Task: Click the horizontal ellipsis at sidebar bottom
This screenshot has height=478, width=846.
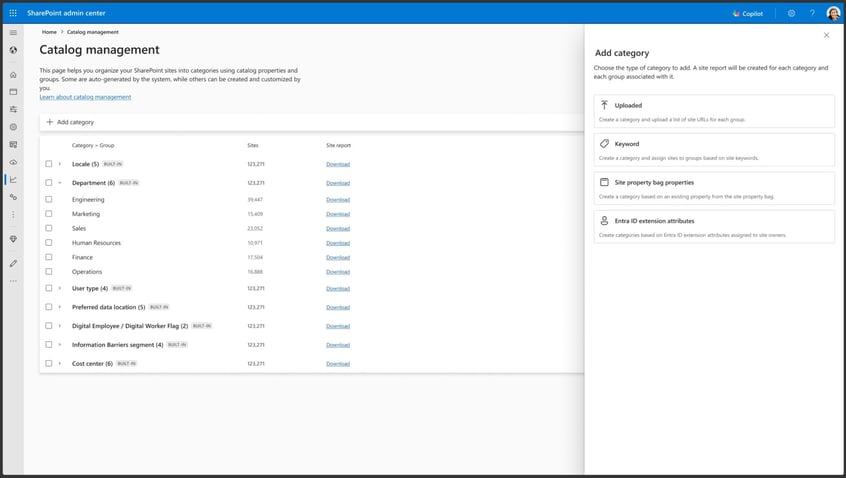Action: click(13, 281)
